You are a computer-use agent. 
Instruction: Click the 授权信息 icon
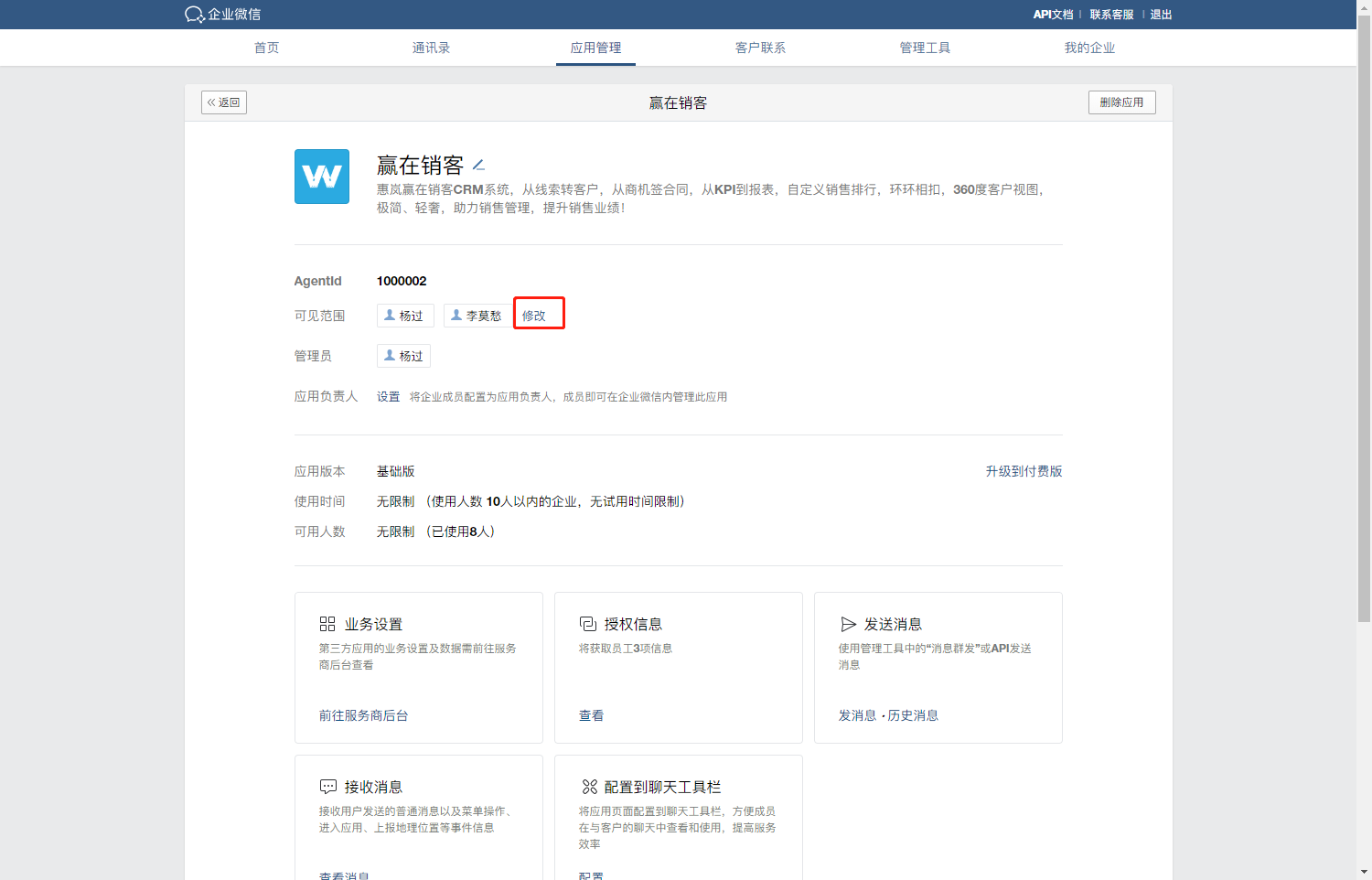click(587, 624)
